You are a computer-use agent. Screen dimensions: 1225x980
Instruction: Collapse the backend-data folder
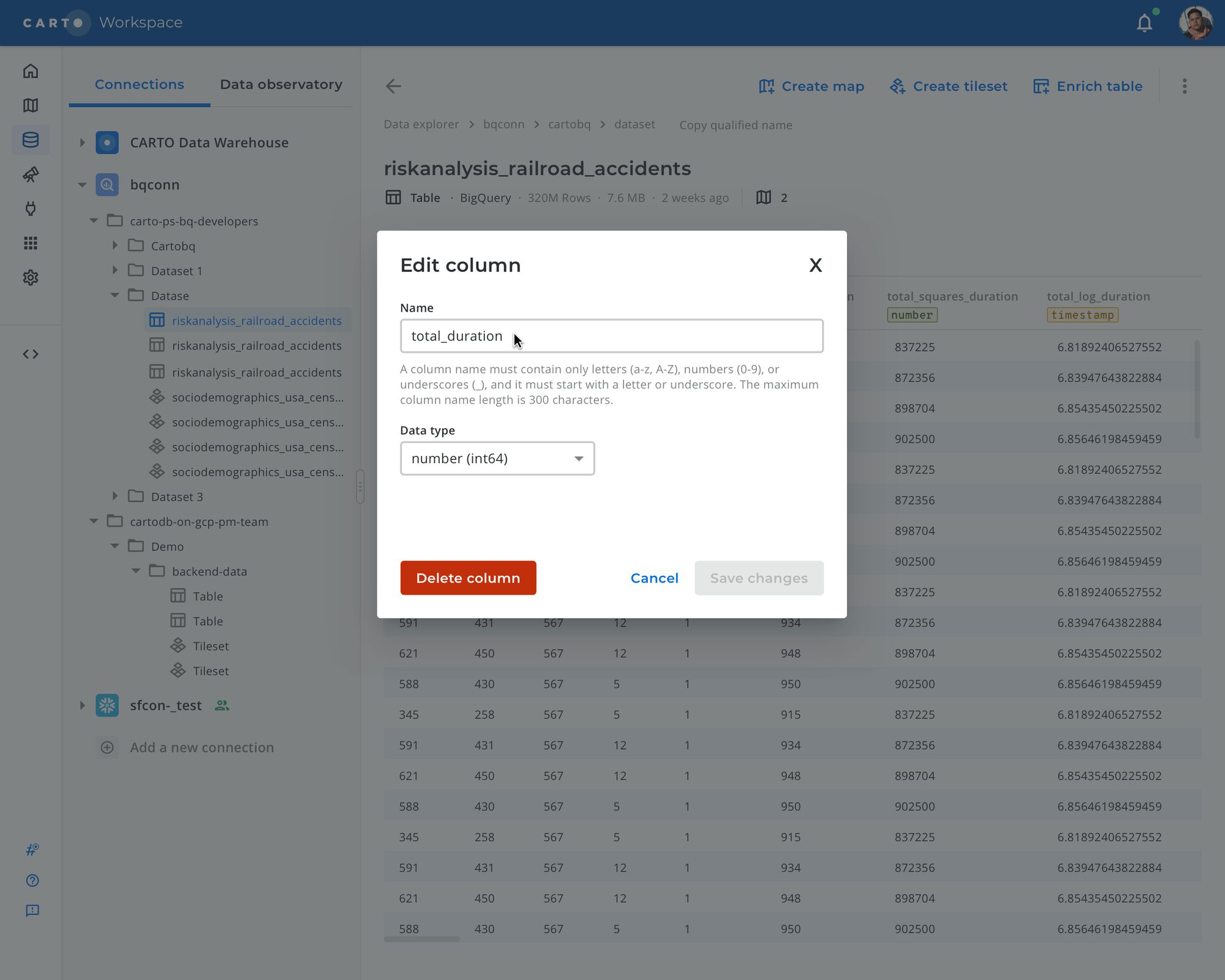pyautogui.click(x=136, y=571)
